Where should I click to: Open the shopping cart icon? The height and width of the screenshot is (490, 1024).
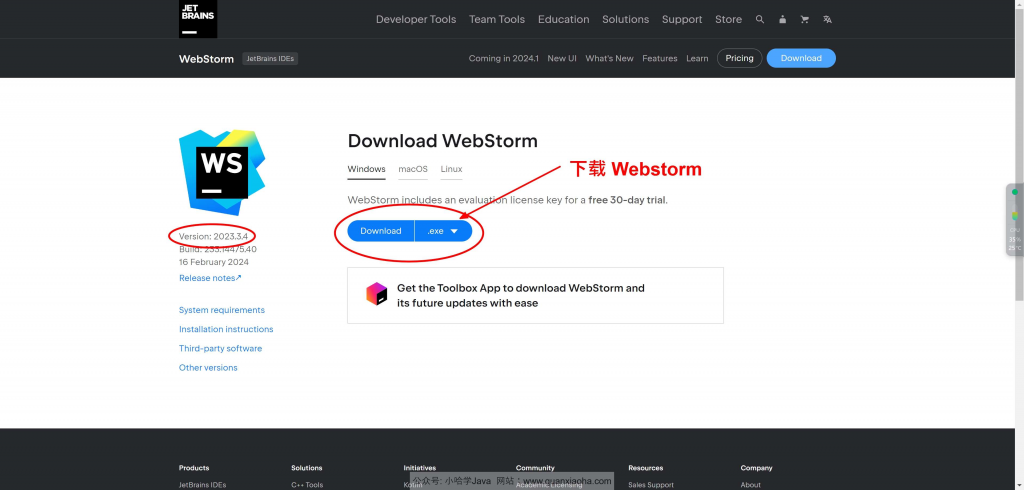click(x=805, y=20)
